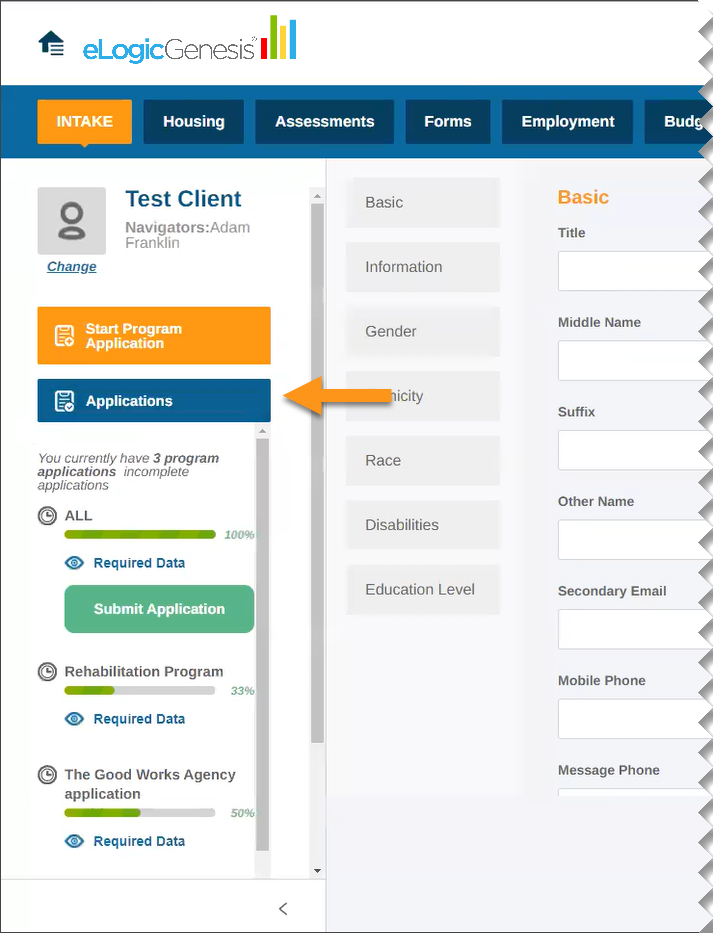Click the clock icon beside Rehabilitation Program

click(x=47, y=672)
